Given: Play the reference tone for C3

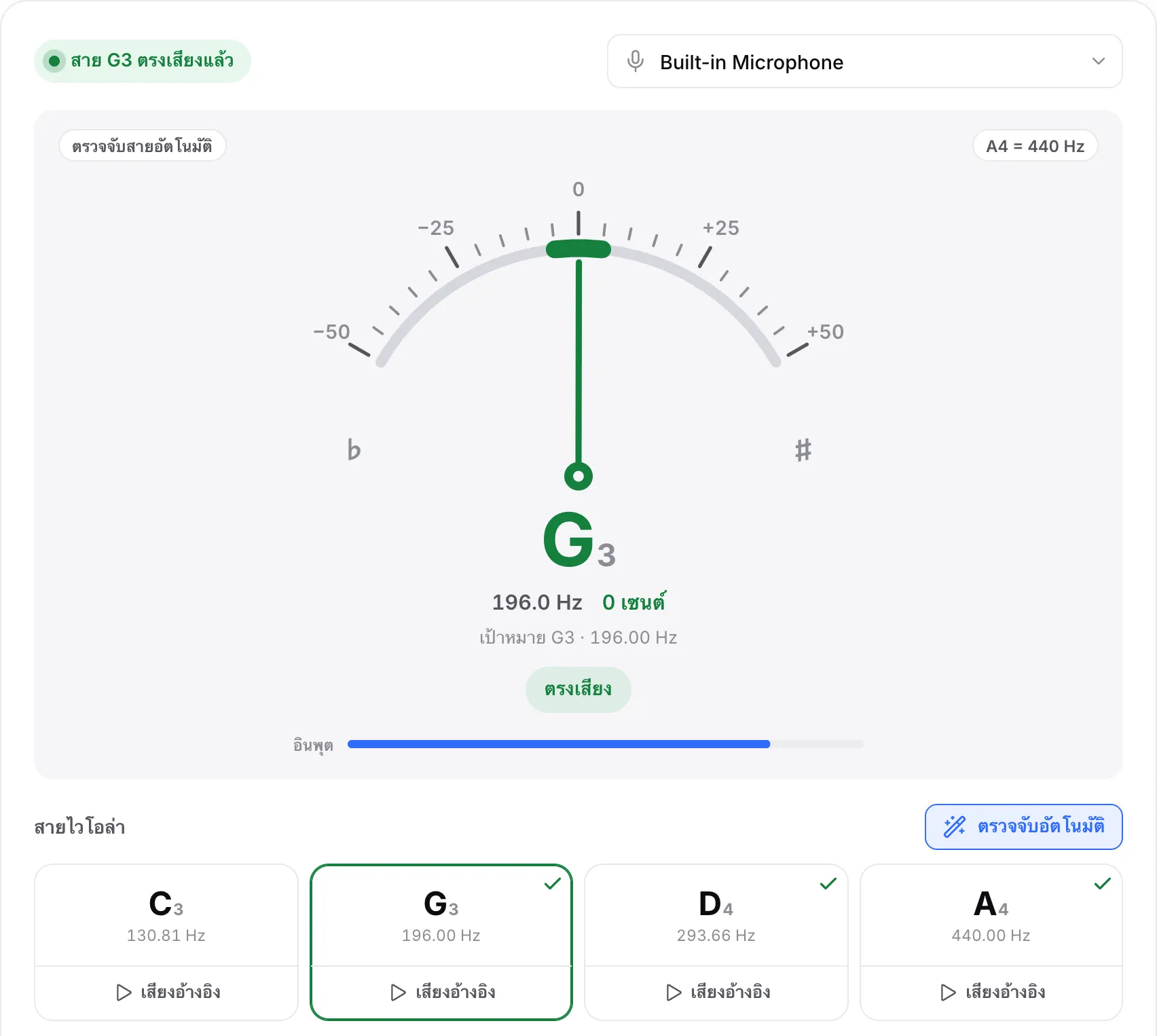Looking at the screenshot, I should coord(166,993).
